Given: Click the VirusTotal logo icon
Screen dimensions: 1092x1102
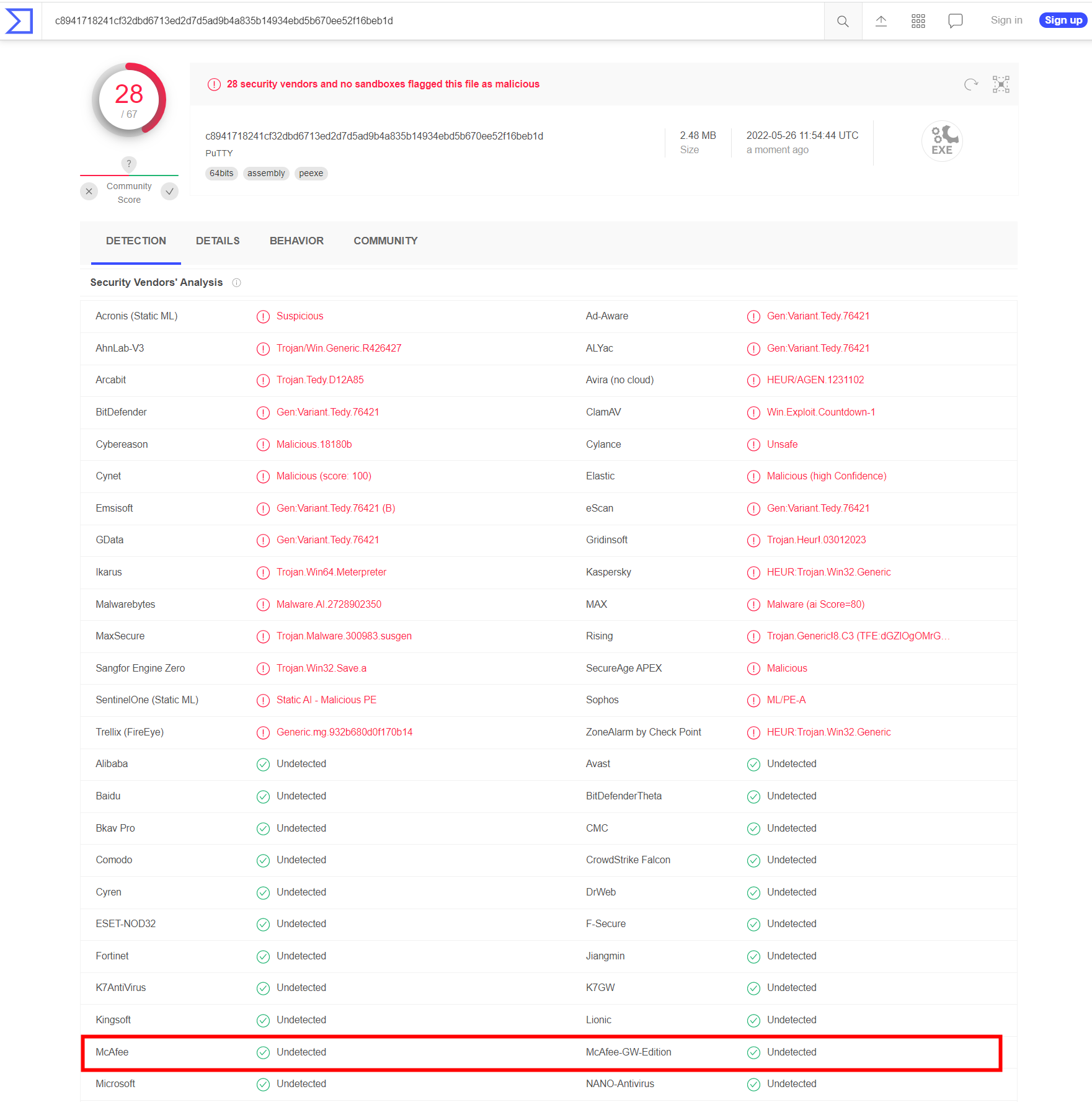Looking at the screenshot, I should [x=19, y=21].
